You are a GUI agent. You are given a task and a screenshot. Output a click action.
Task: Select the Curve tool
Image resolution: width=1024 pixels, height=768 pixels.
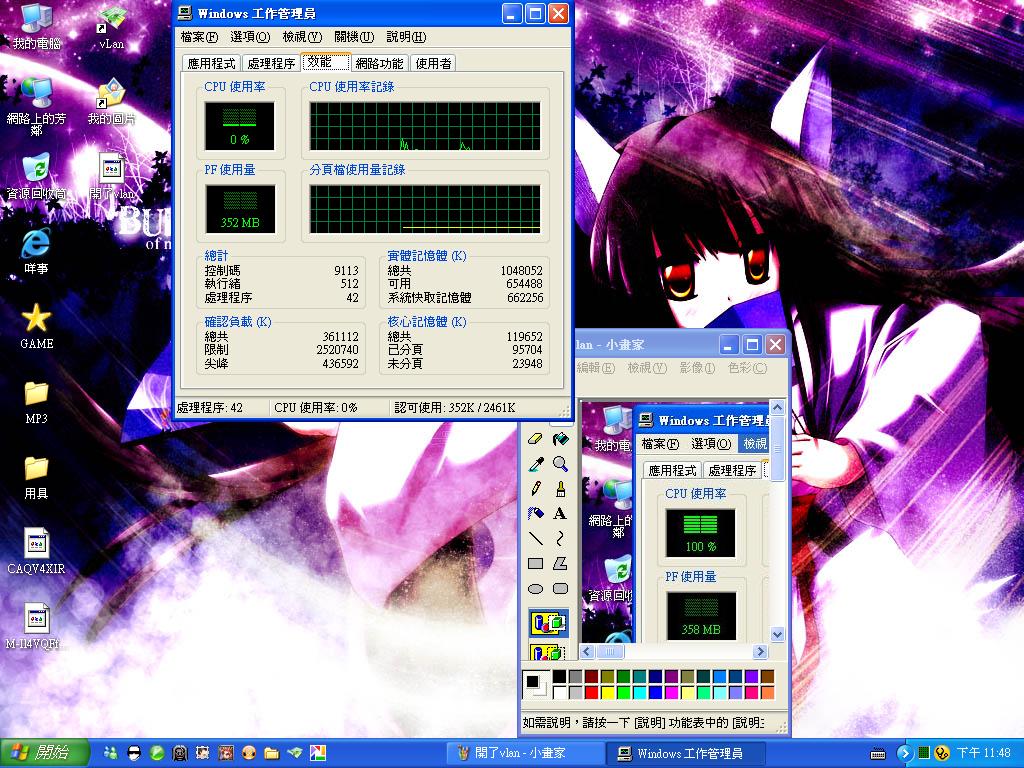tap(558, 537)
